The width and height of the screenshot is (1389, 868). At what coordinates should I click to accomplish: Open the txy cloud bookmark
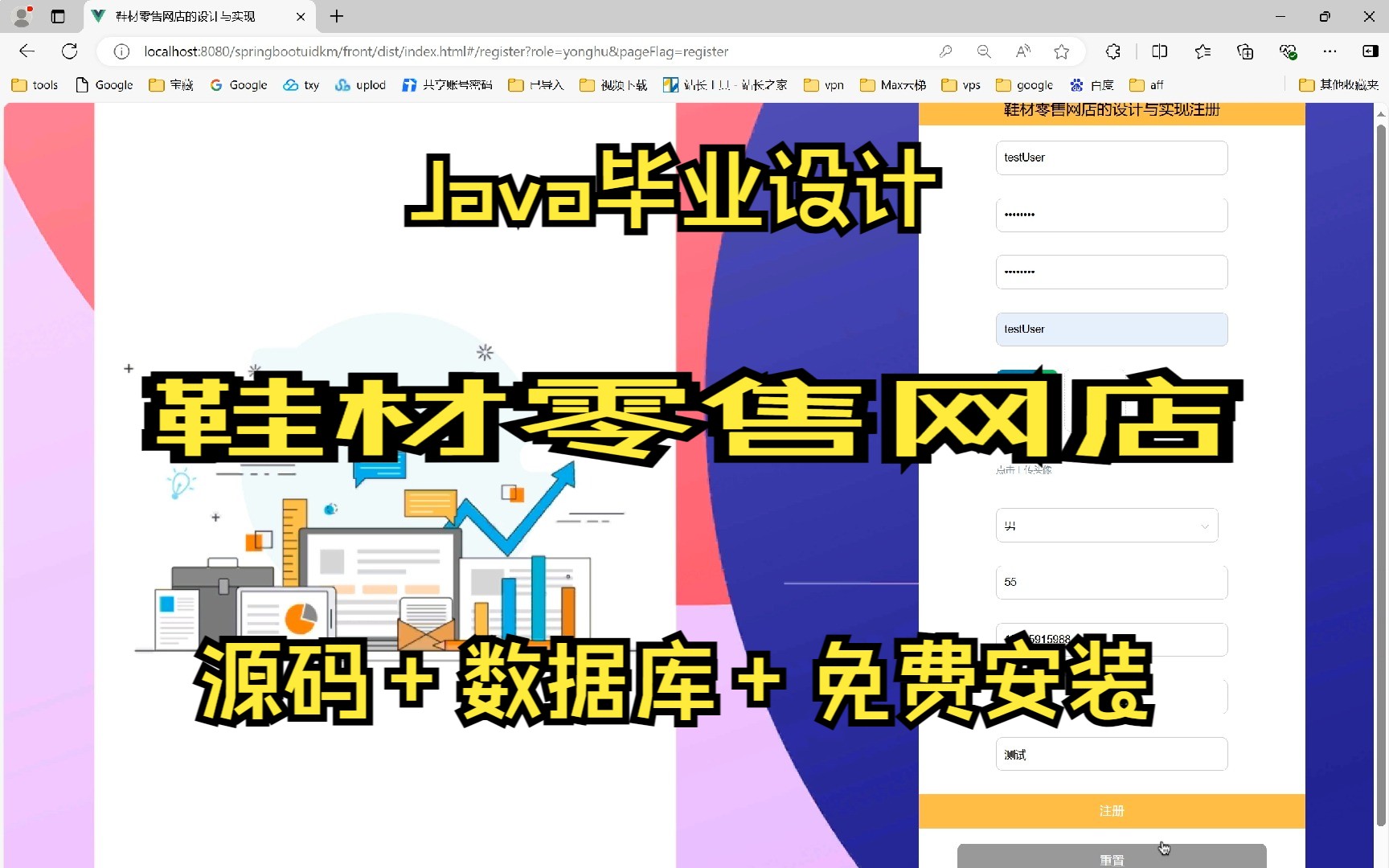pyautogui.click(x=301, y=85)
